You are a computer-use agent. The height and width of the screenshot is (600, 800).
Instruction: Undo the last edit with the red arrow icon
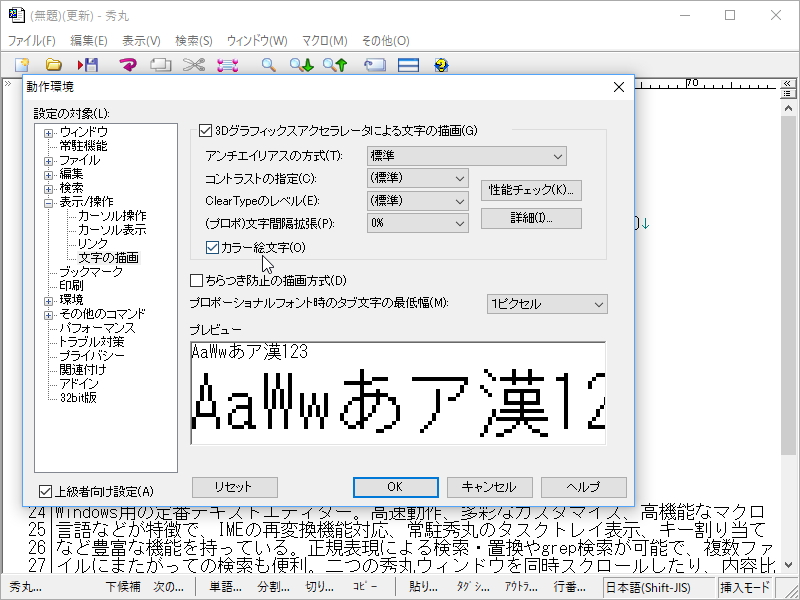click(x=128, y=65)
